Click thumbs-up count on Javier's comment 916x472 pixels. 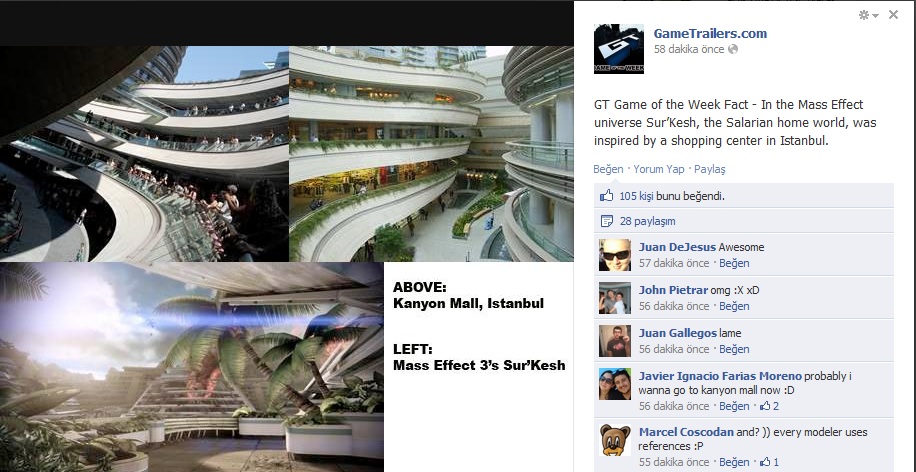(769, 406)
